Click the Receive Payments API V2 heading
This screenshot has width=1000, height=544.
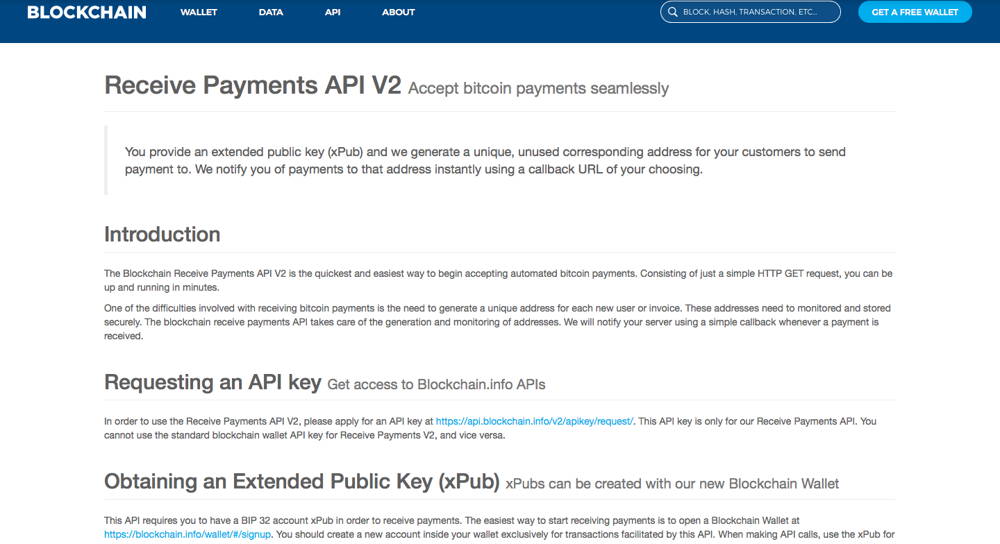click(x=253, y=85)
